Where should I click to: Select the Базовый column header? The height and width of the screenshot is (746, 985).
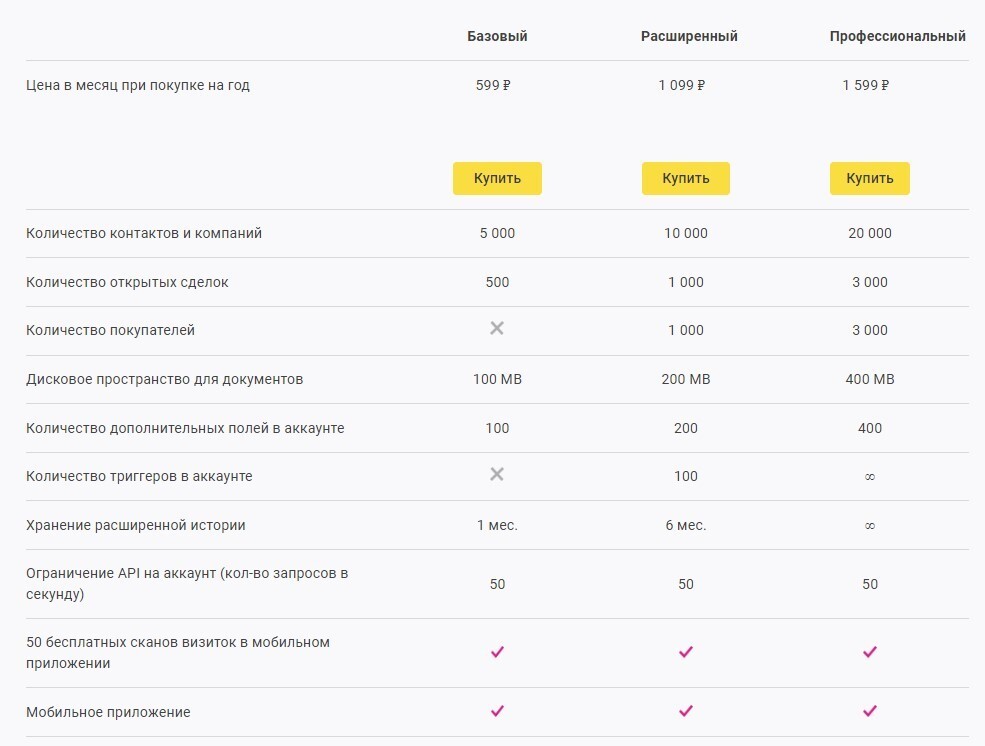pyautogui.click(x=497, y=35)
